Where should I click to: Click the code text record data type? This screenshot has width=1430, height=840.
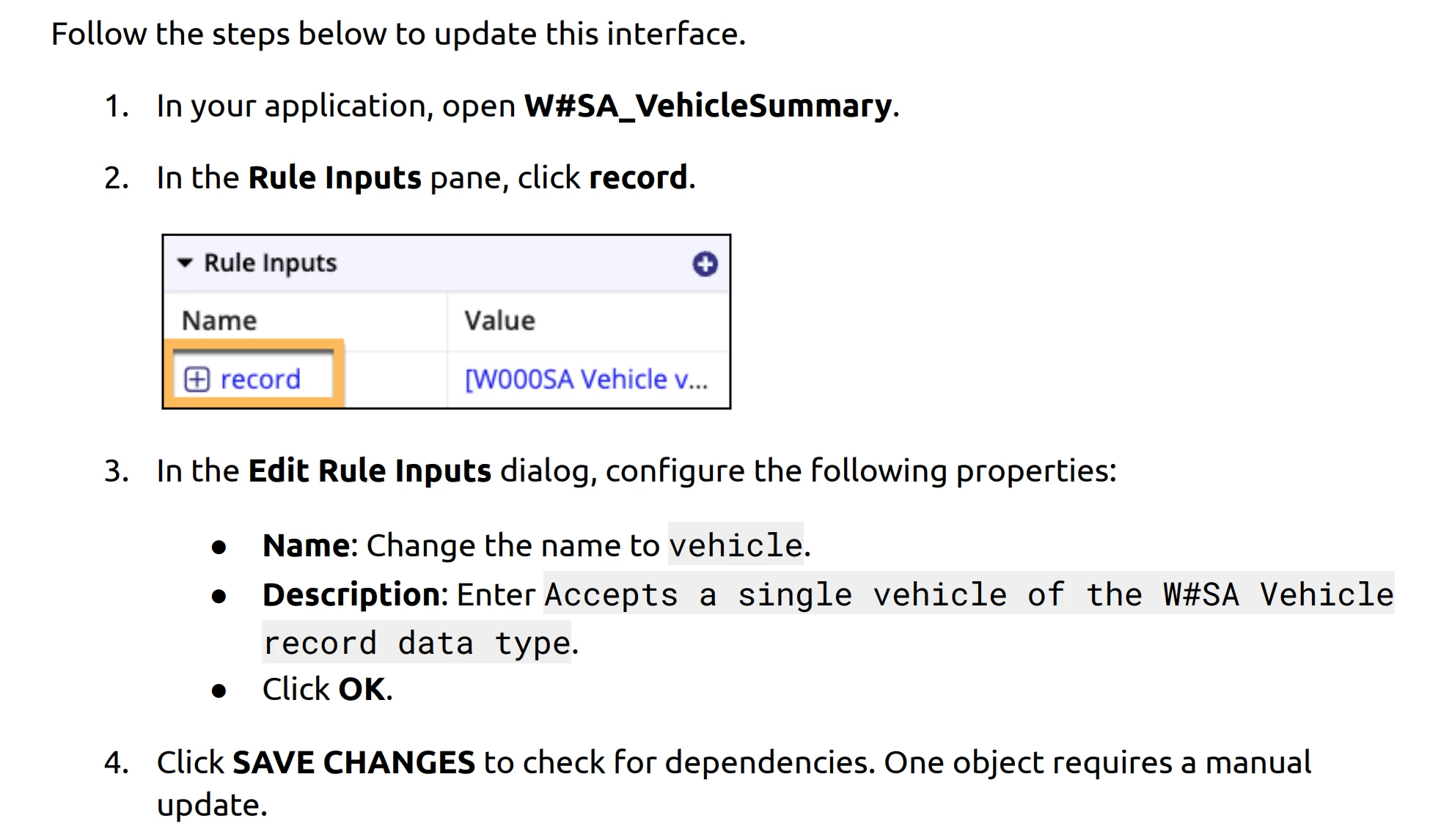tap(417, 643)
